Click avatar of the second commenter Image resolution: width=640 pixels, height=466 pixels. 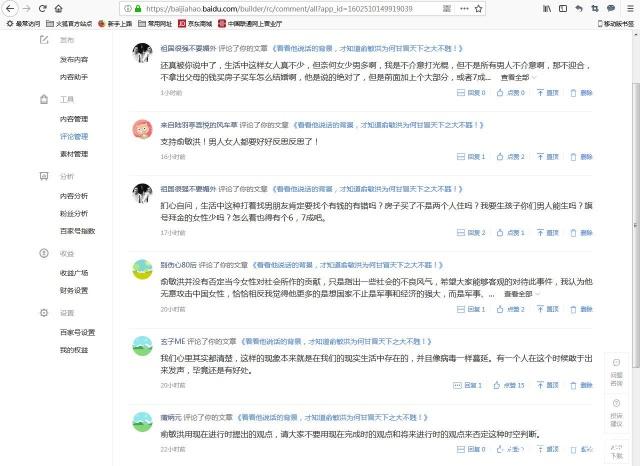pyautogui.click(x=142, y=129)
